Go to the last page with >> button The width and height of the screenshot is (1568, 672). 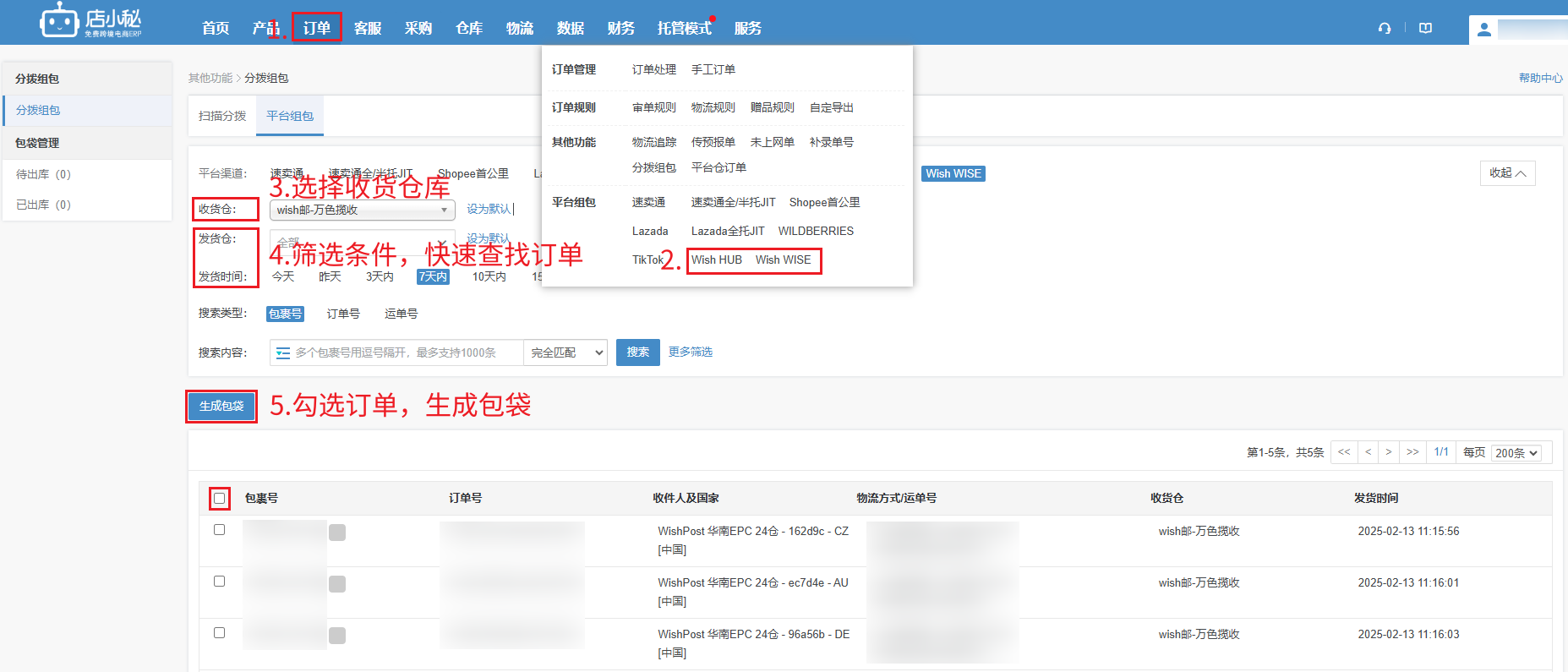click(x=1412, y=452)
